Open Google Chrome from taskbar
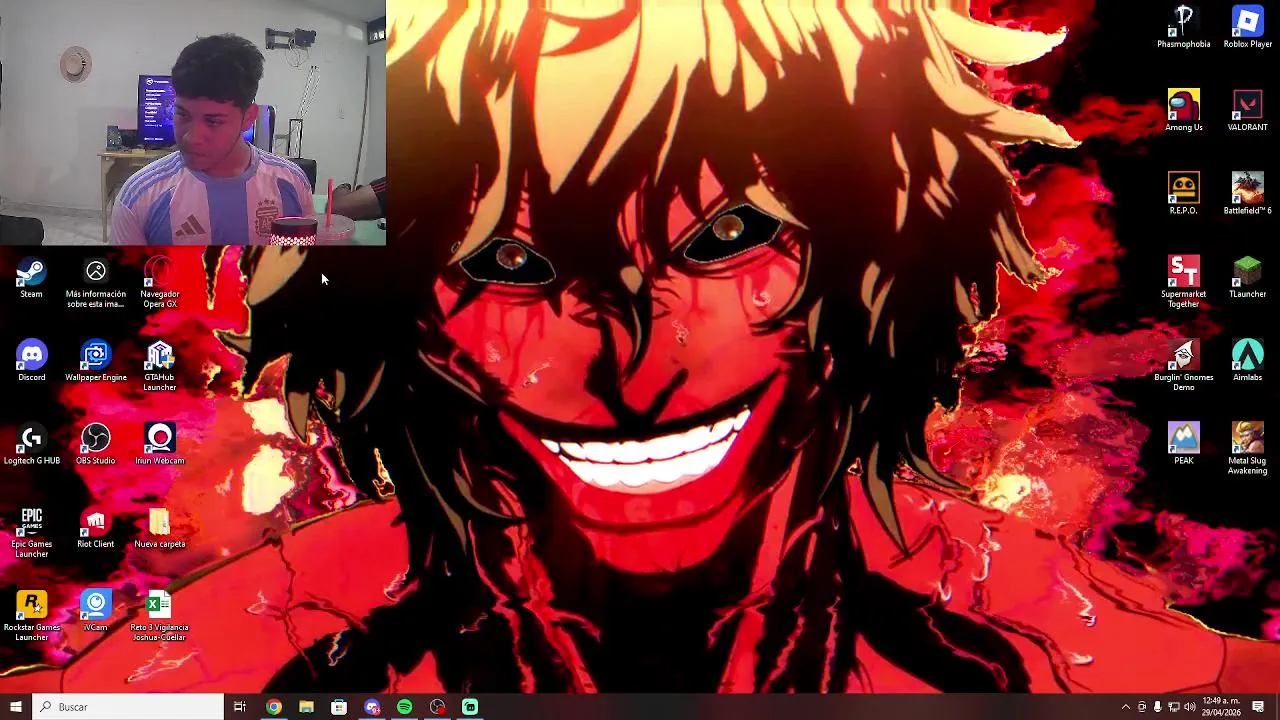 tap(273, 707)
